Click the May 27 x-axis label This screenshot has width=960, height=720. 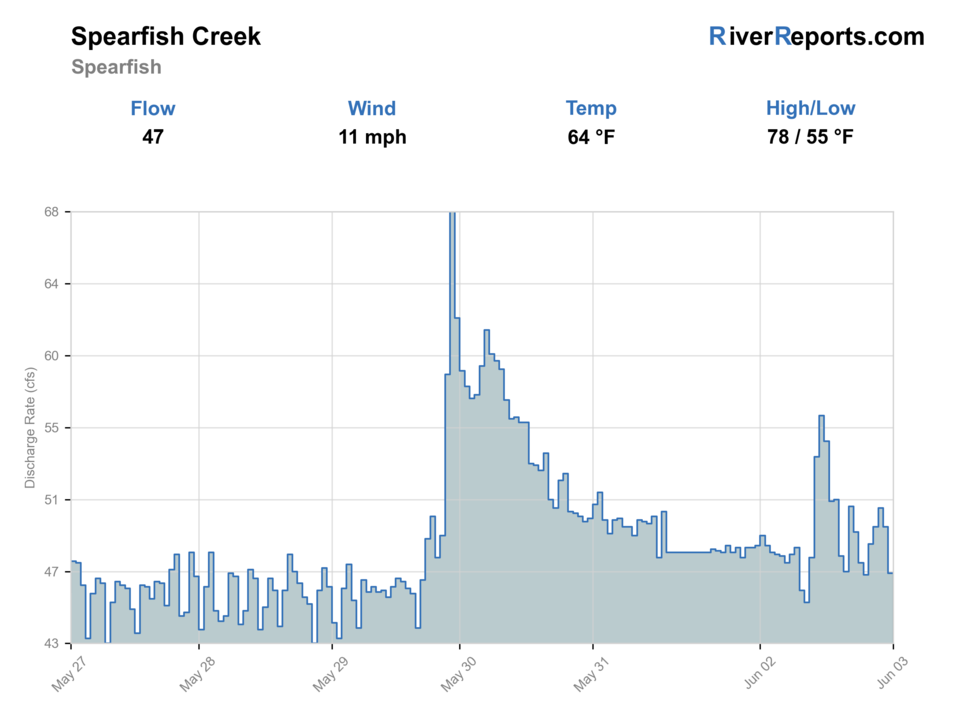pos(68,674)
